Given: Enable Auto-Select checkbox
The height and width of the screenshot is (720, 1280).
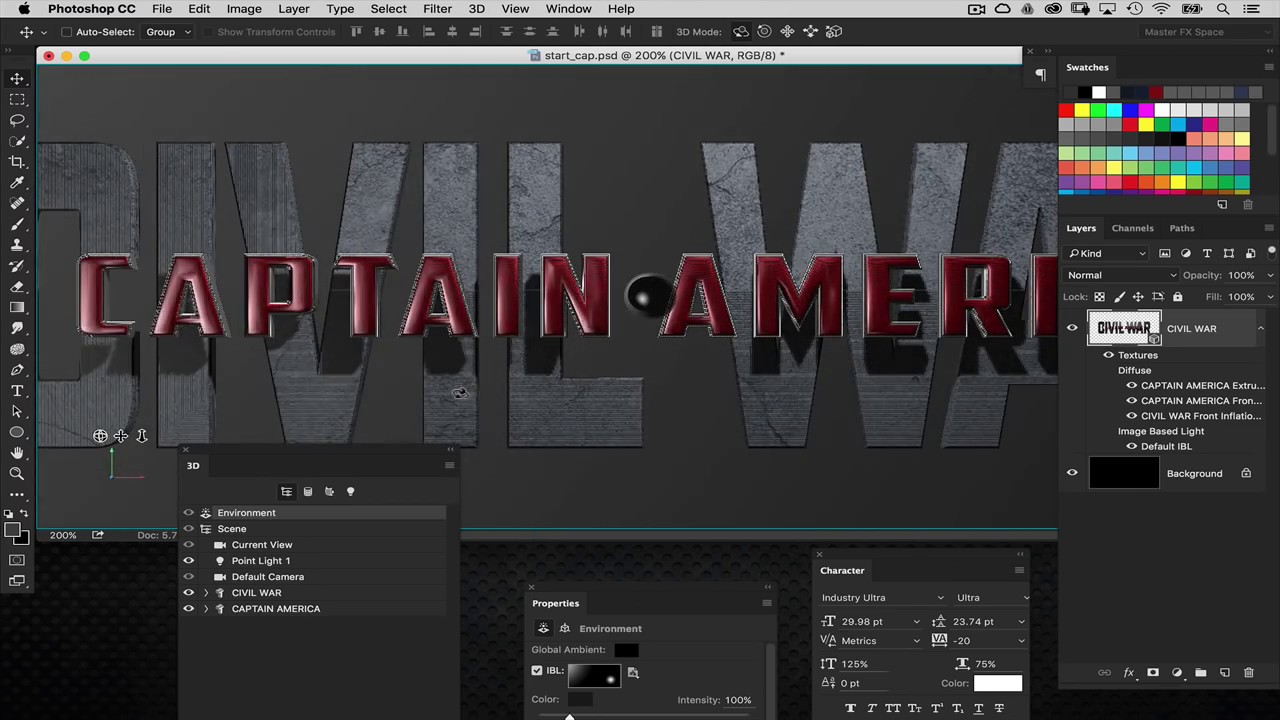Looking at the screenshot, I should (67, 32).
